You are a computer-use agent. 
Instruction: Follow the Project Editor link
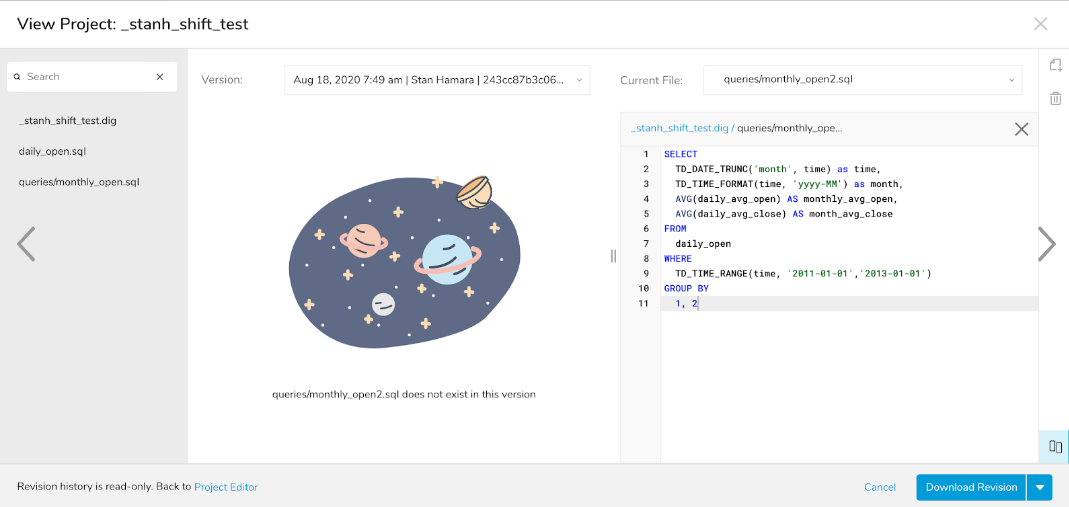[226, 487]
